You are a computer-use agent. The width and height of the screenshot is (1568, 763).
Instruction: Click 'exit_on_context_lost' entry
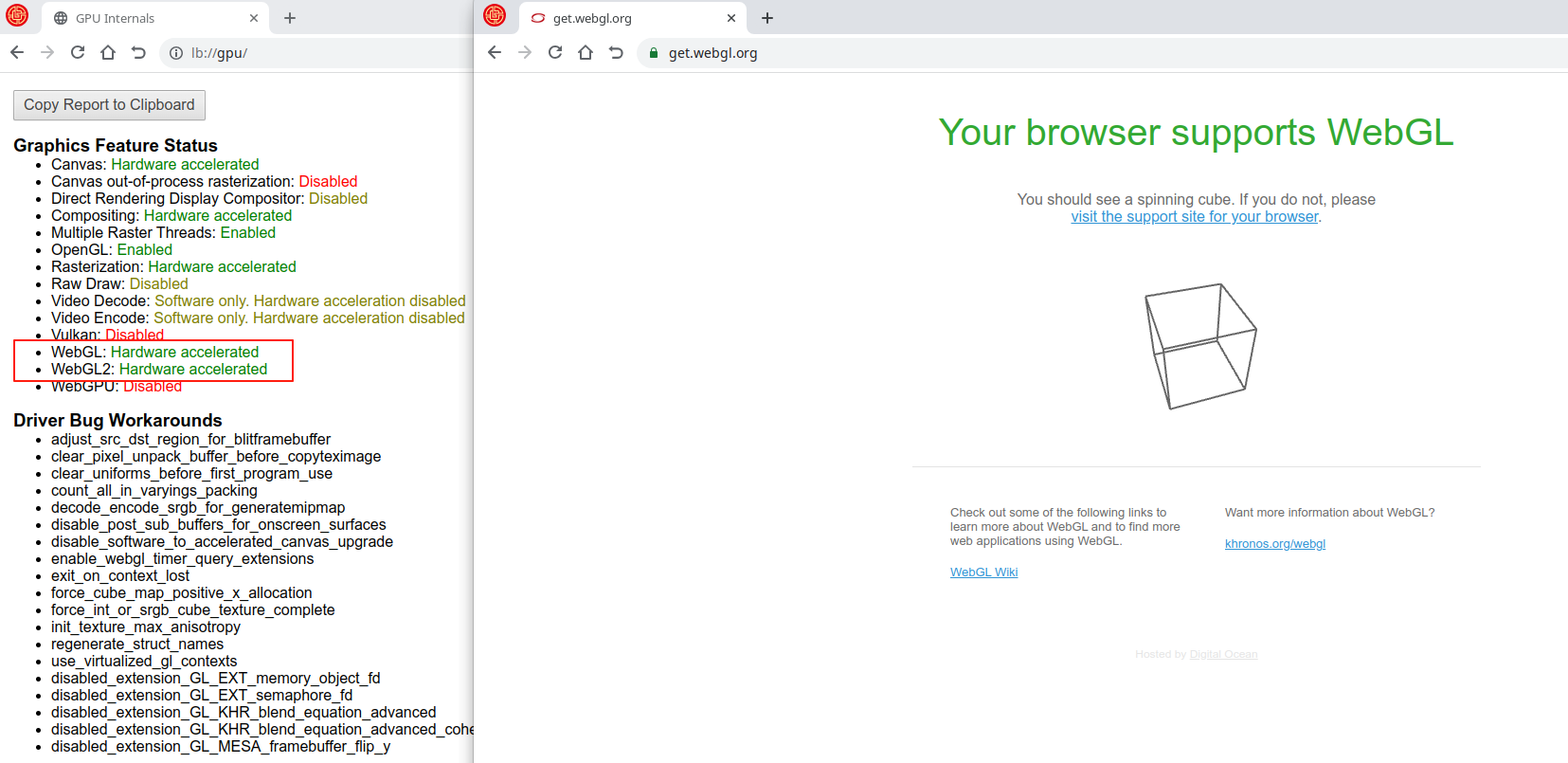point(120,575)
